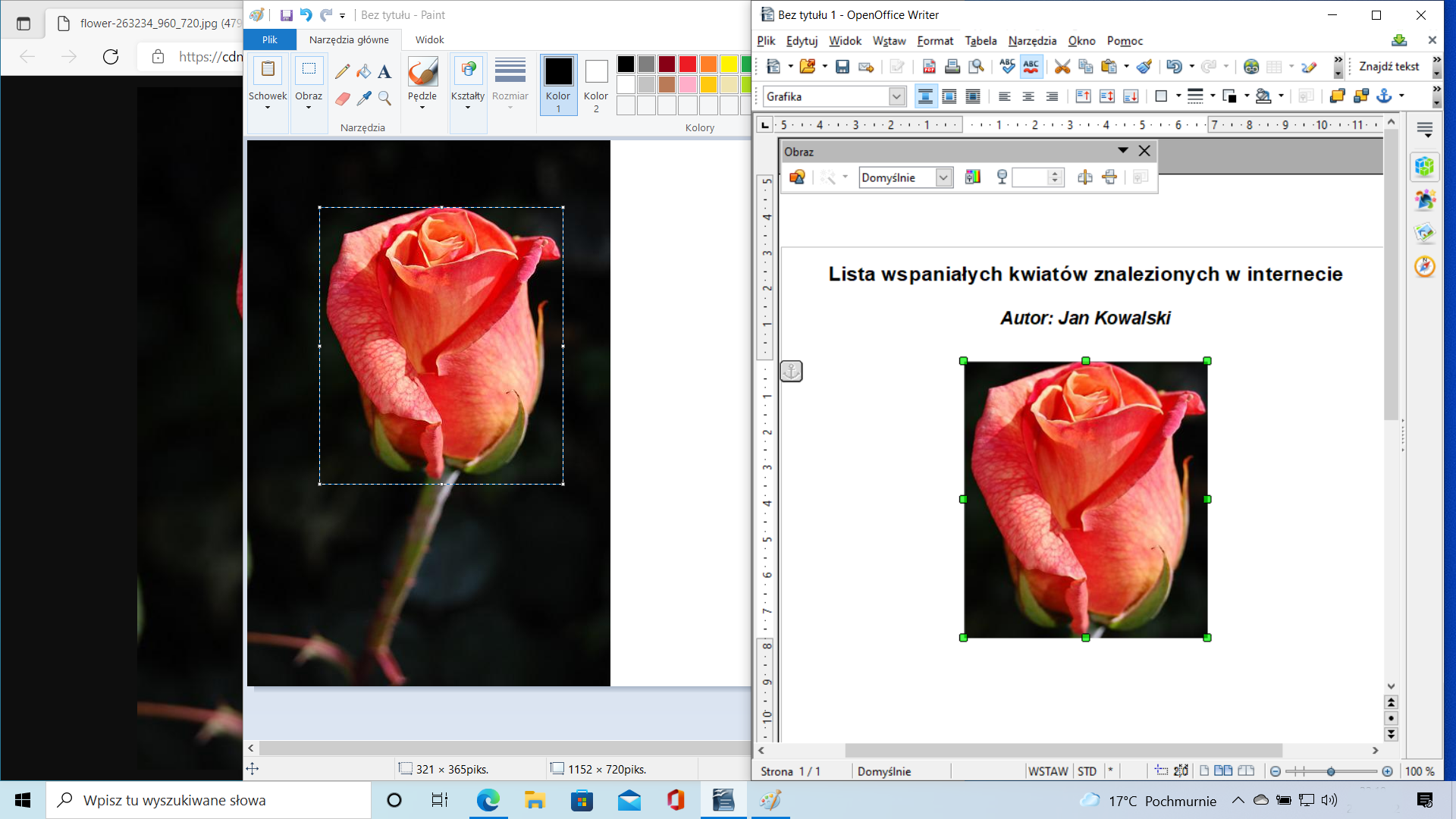Click the Anchor icon in the Grafika toolbar
Viewport: 1456px width, 819px height.
coord(1384,96)
